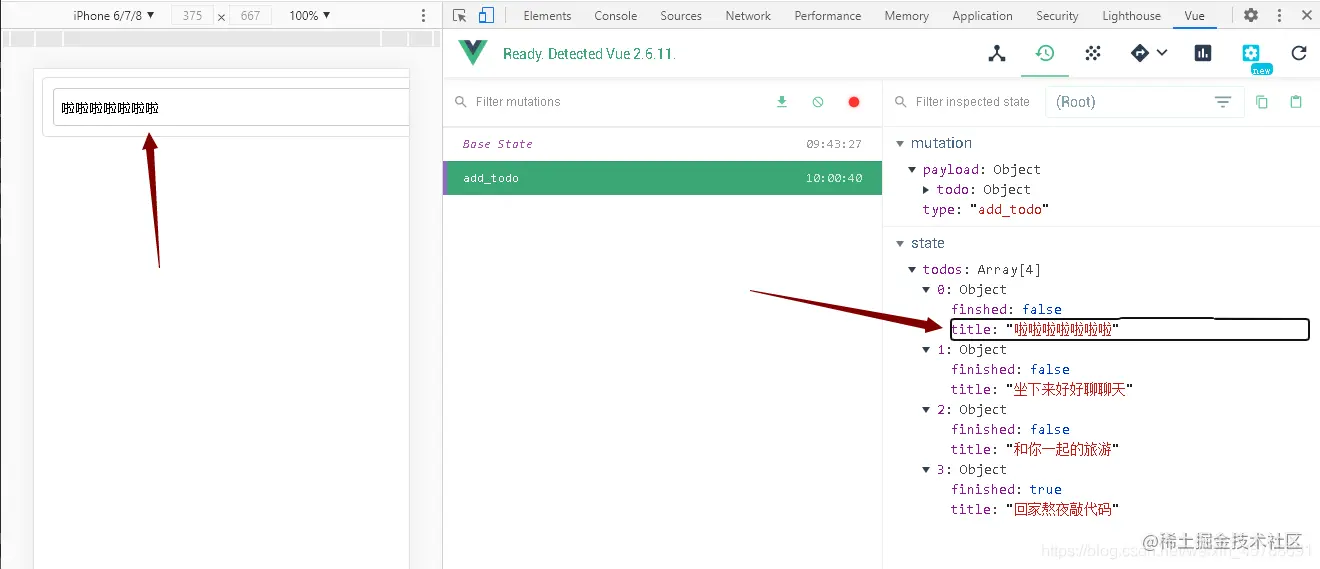Screen dimensions: 1320x569
Task: Open the Vue Performance chart icon
Action: tap(1203, 54)
